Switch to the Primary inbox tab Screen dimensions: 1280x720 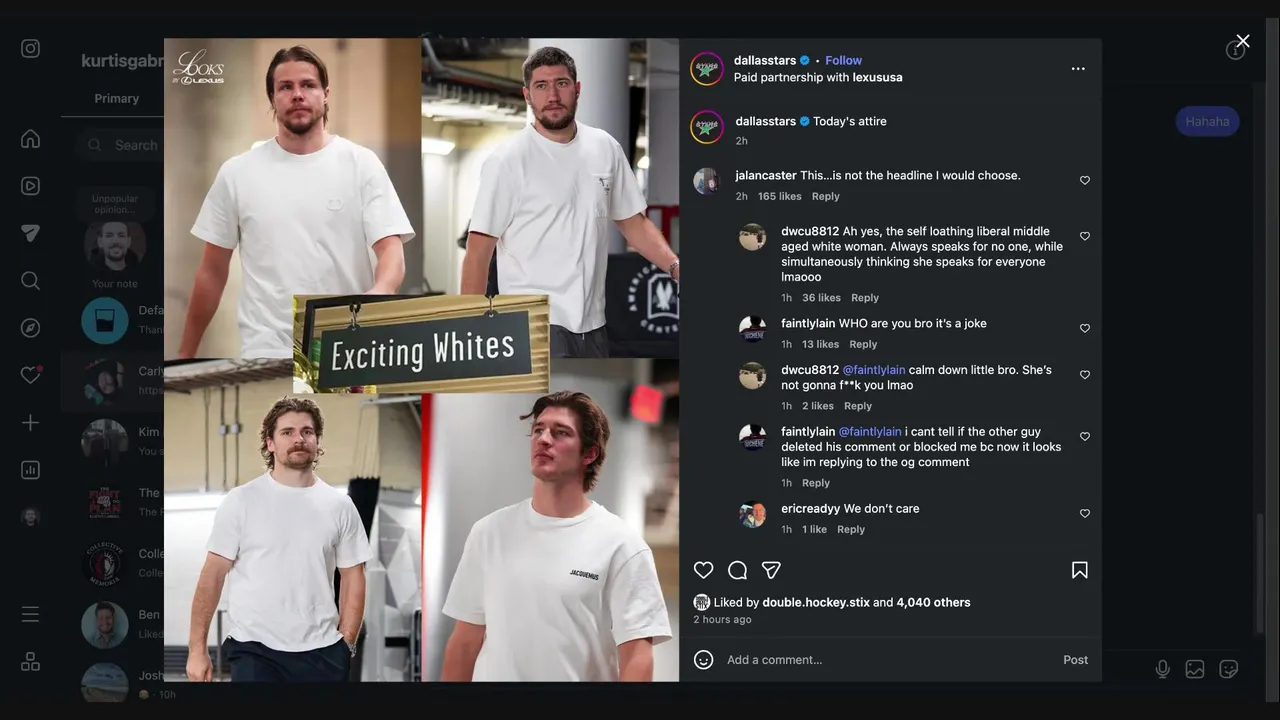(x=117, y=99)
